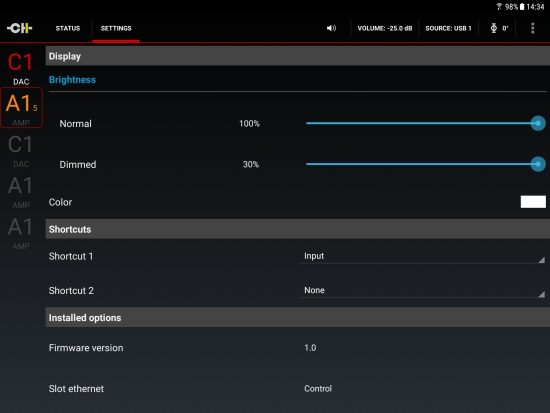Select the orange A1 AMP device
Screen dimensions: 550x413
click(x=21, y=108)
